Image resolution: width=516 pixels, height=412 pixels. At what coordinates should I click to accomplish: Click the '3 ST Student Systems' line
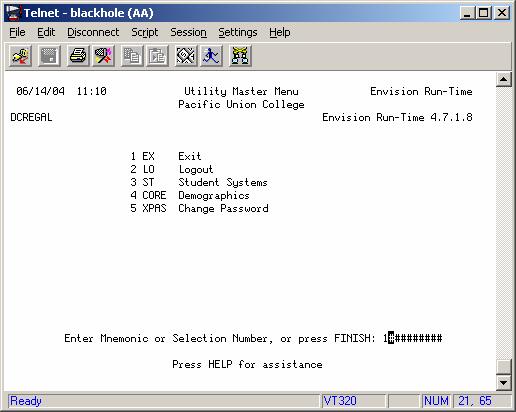(199, 182)
